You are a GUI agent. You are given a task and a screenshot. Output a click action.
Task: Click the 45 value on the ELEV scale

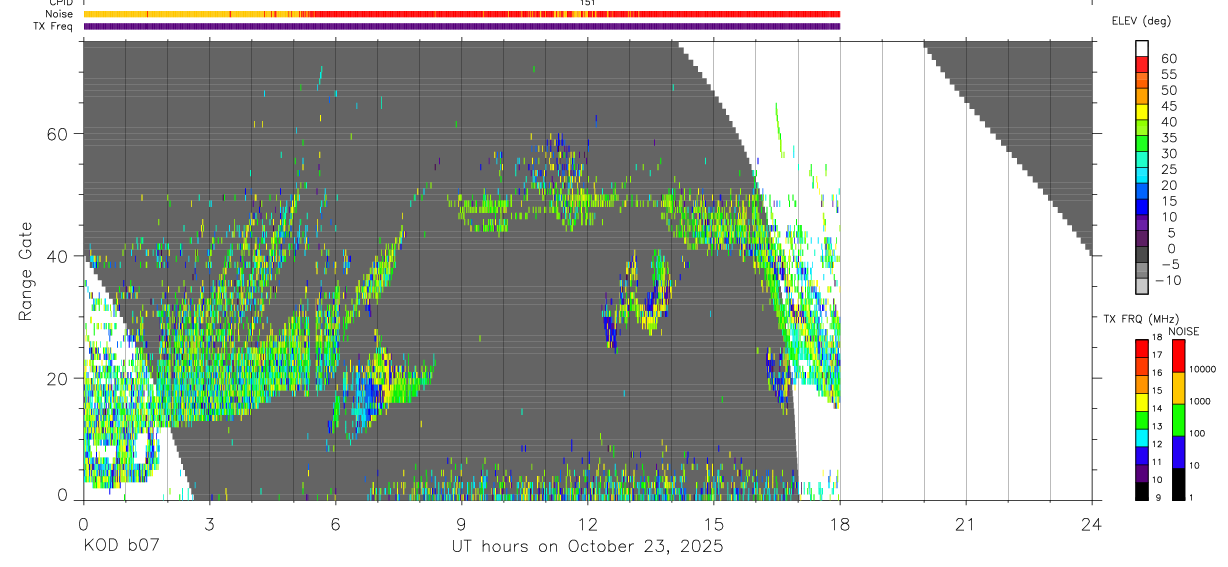tap(1168, 106)
